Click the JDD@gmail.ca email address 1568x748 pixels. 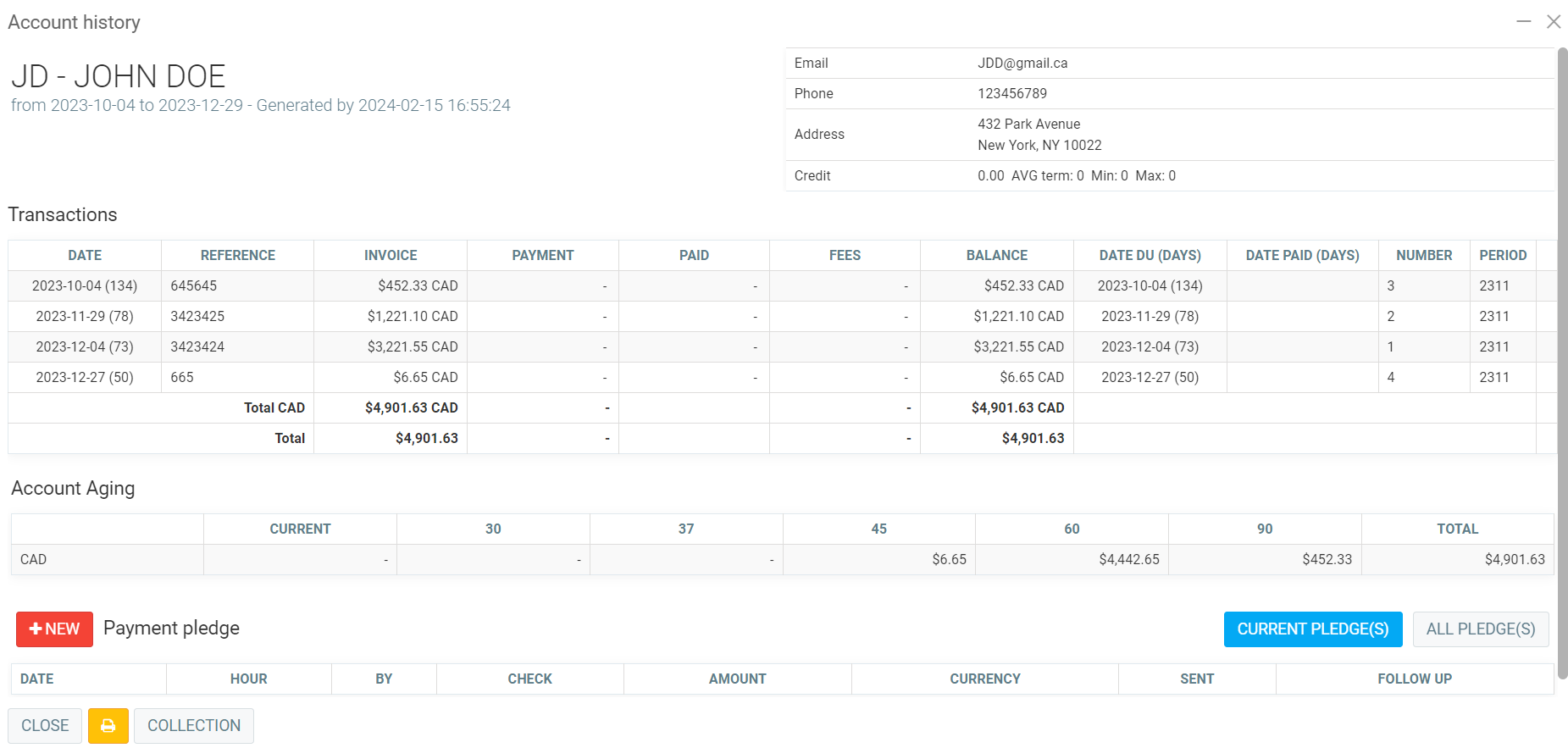point(1022,64)
